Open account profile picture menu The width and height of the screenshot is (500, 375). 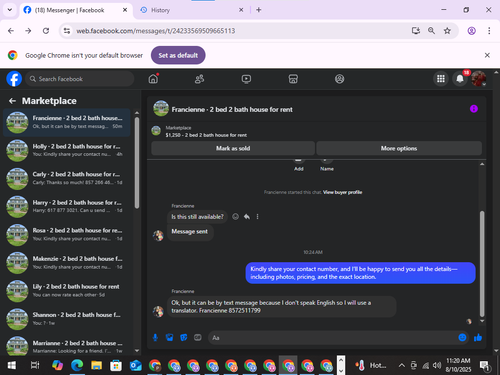(478, 79)
